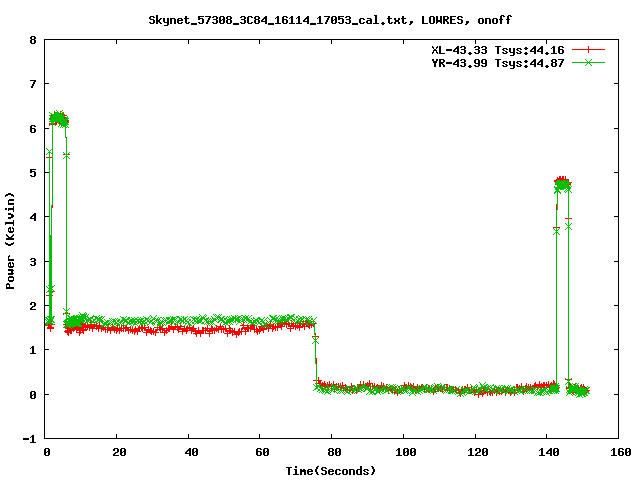Click the x-axis tick label '40'
The image size is (640, 480).
pos(191,452)
